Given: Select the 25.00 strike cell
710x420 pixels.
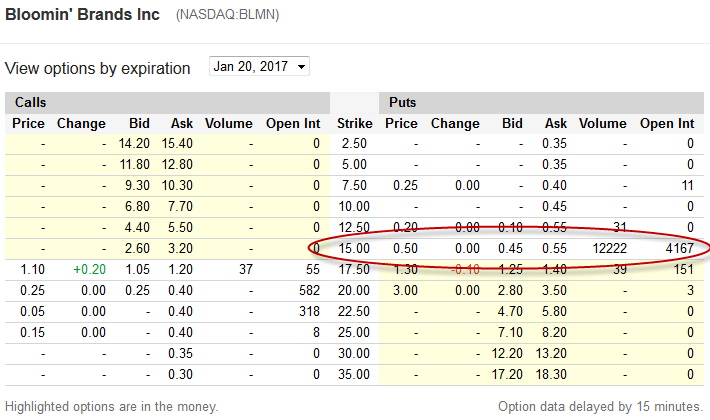Looking at the screenshot, I should click(x=354, y=333).
